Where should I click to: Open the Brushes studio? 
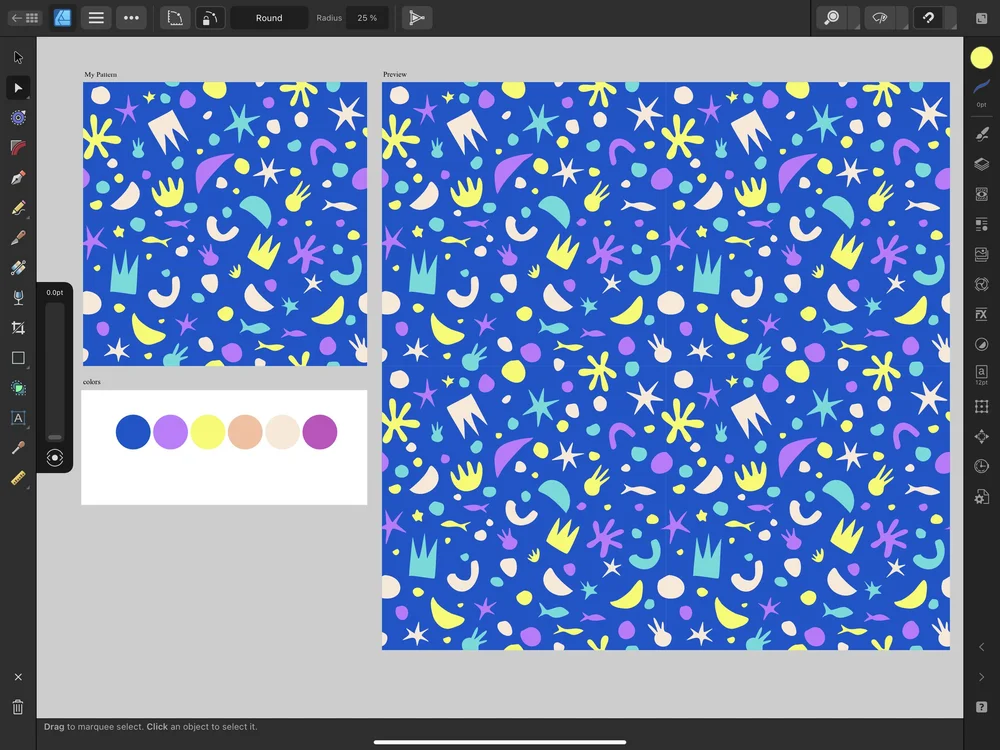pos(981,133)
